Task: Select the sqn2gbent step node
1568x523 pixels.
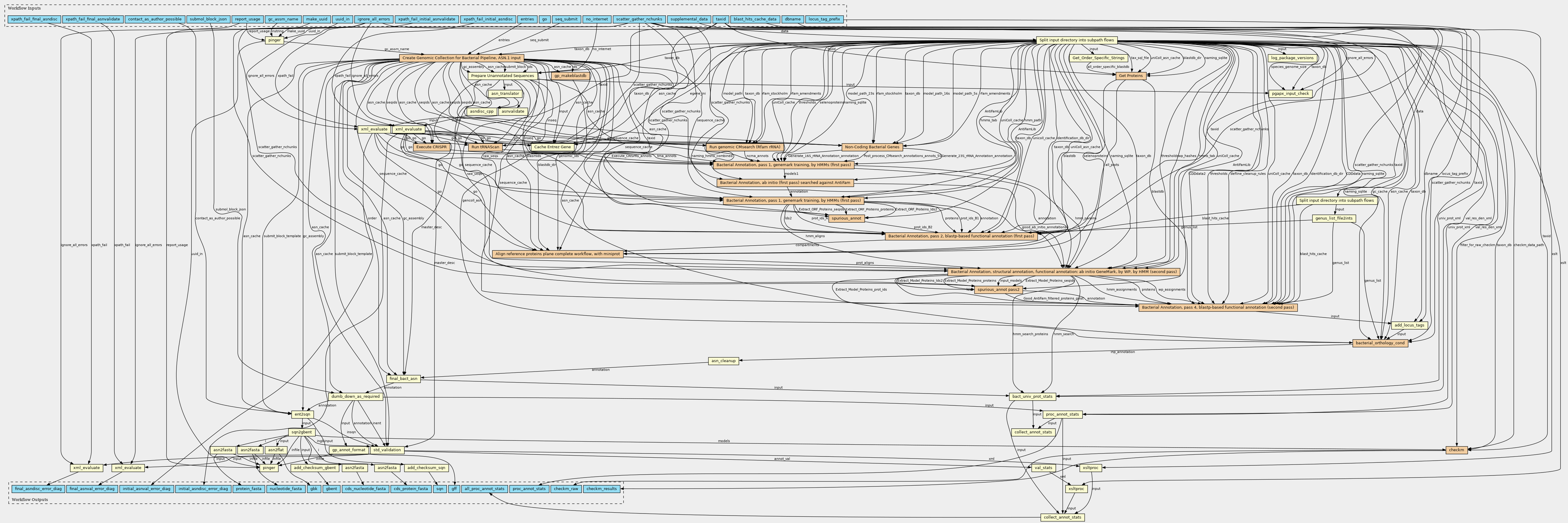Action: tap(301, 432)
